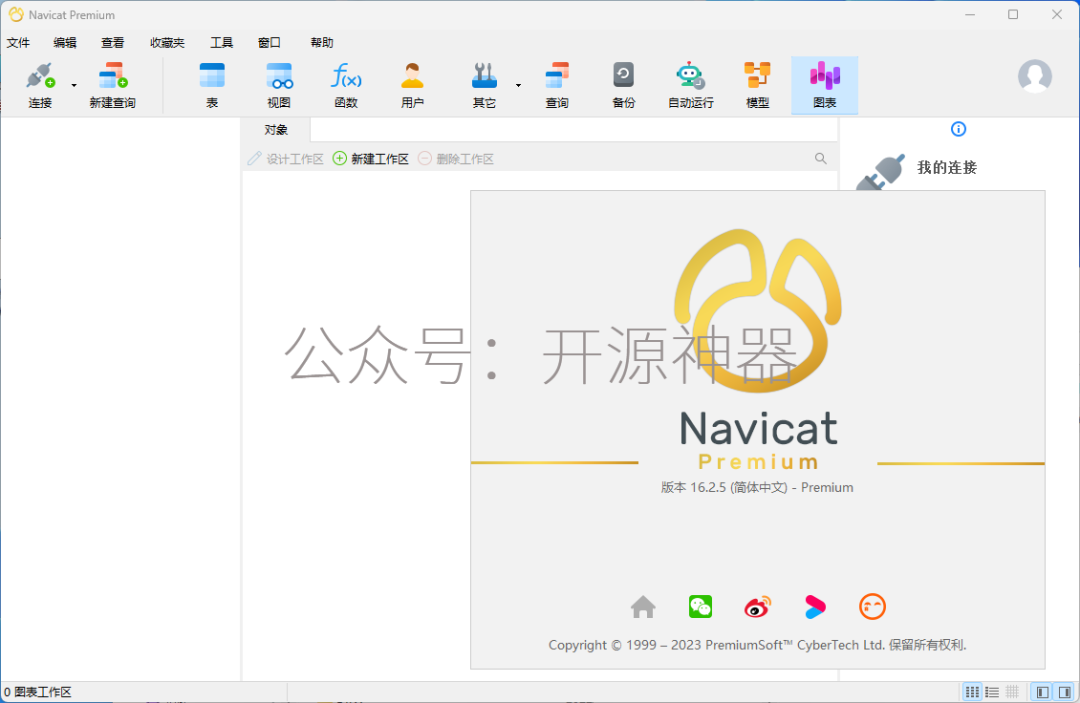Close the Navicat Premium window
1080x703 pixels.
tap(1057, 14)
